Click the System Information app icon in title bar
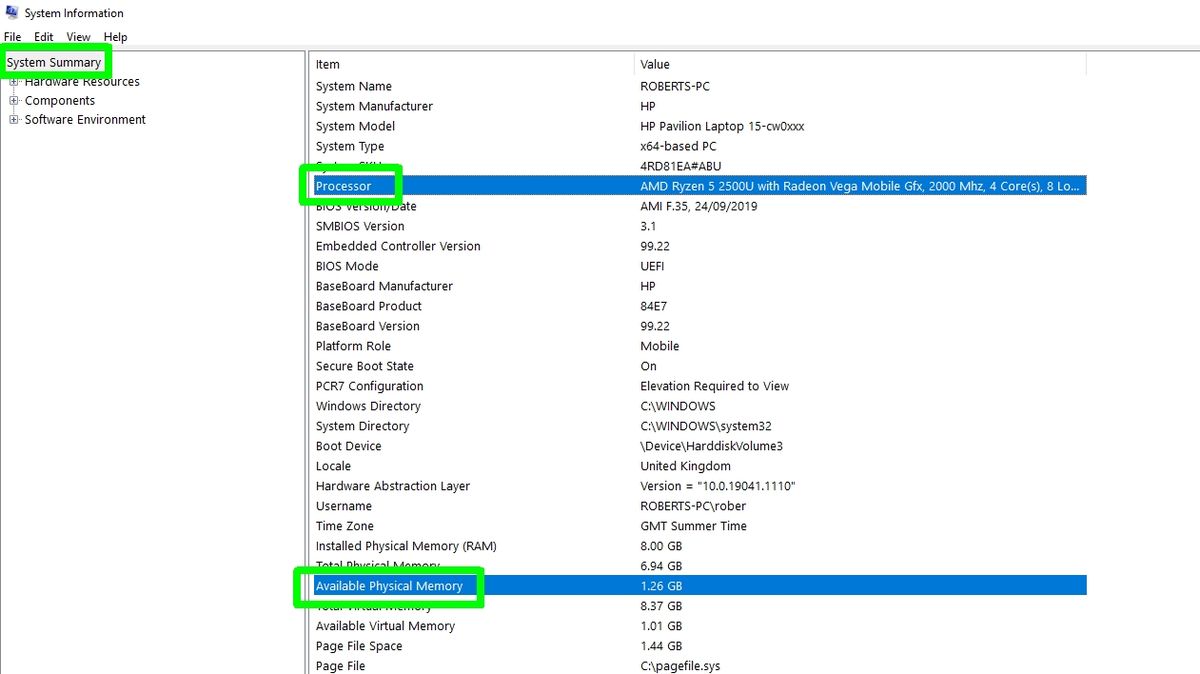Viewport: 1200px width, 674px height. tap(10, 13)
